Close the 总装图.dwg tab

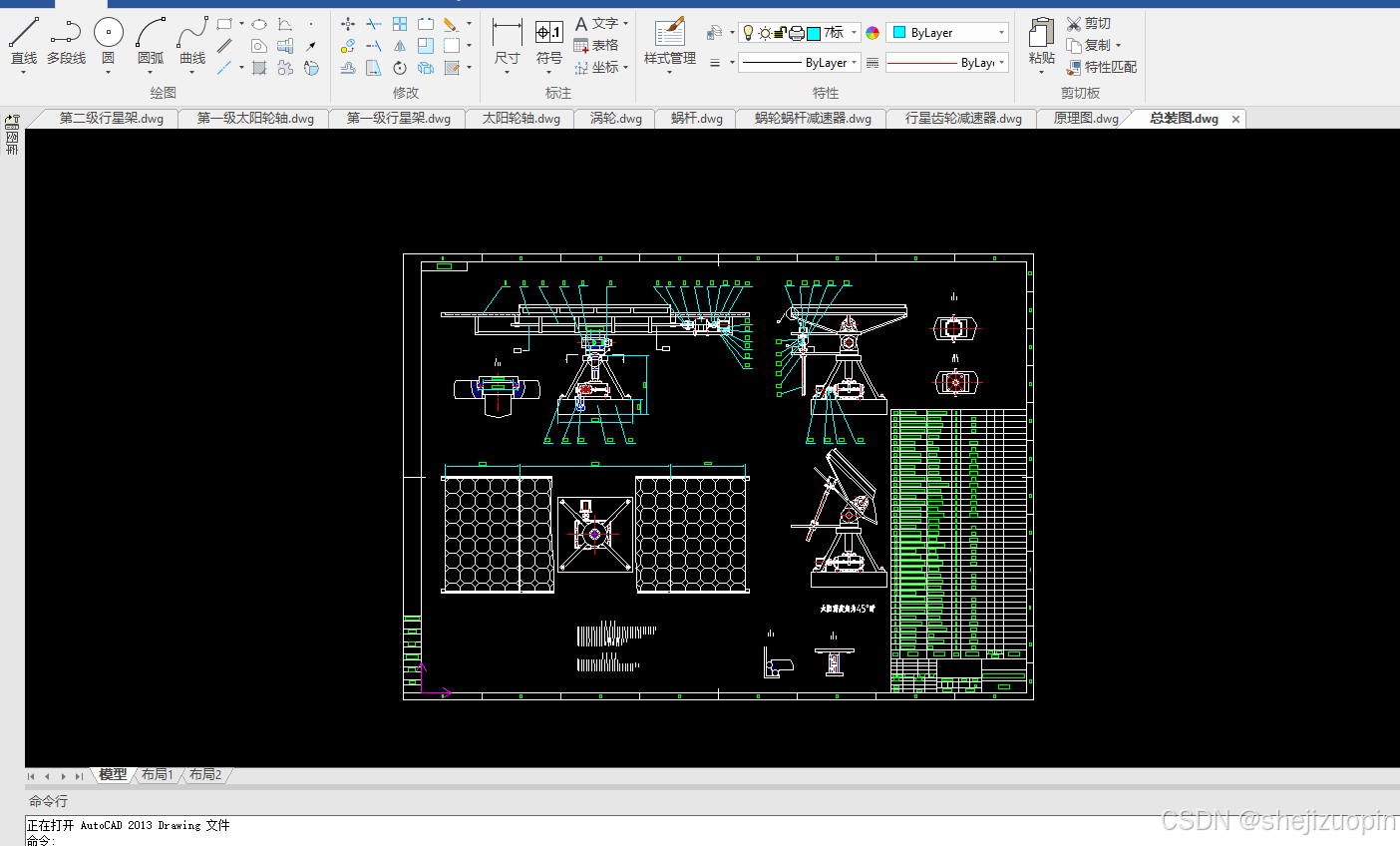pos(1235,119)
